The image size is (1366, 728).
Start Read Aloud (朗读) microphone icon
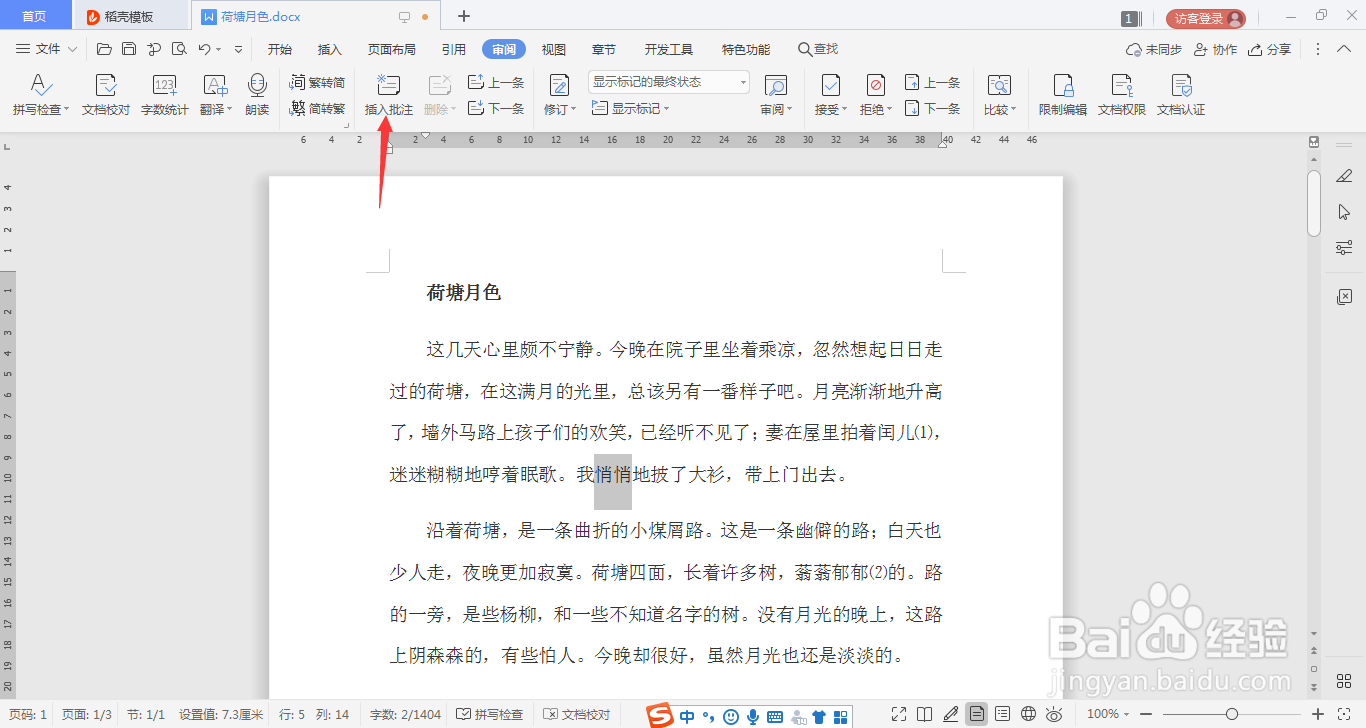click(257, 96)
